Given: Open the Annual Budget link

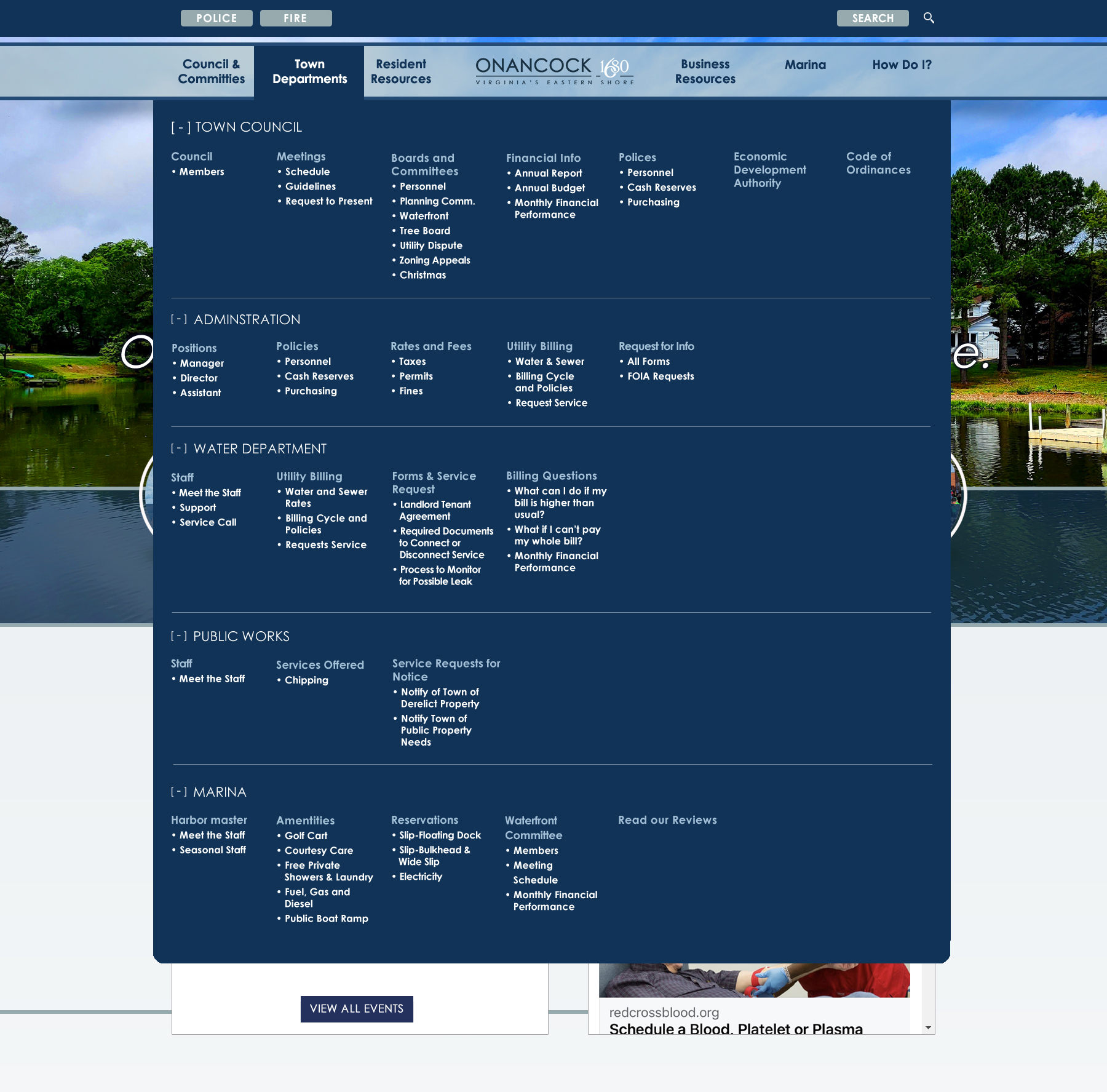Looking at the screenshot, I should [550, 188].
